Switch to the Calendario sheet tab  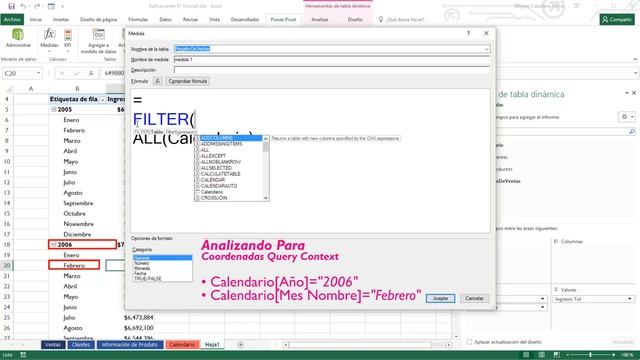point(182,345)
